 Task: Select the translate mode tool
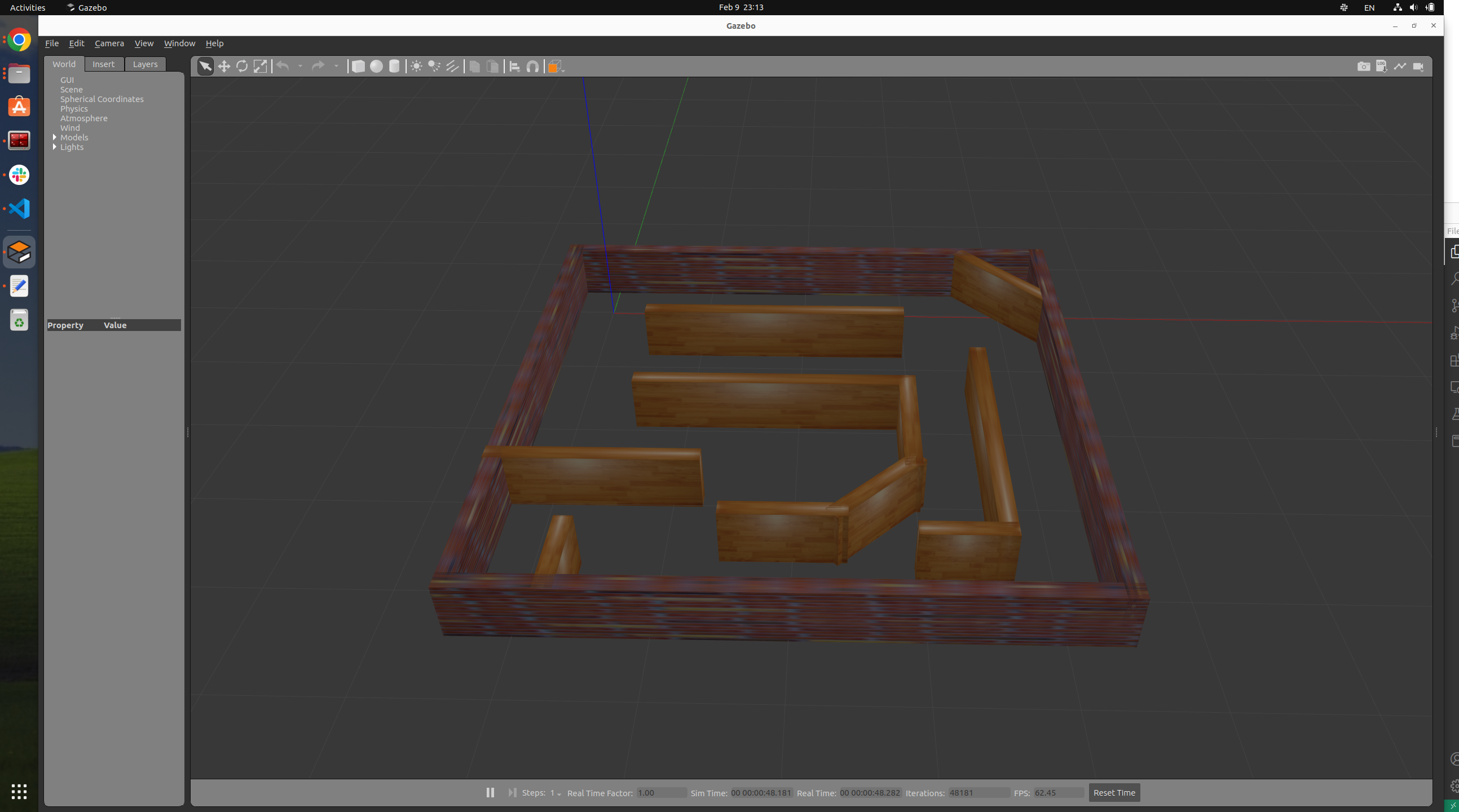(224, 66)
